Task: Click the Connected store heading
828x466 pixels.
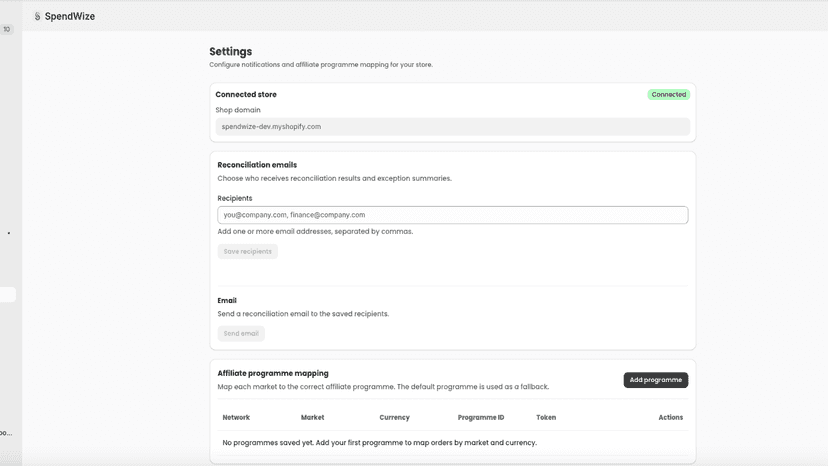Action: click(x=246, y=95)
